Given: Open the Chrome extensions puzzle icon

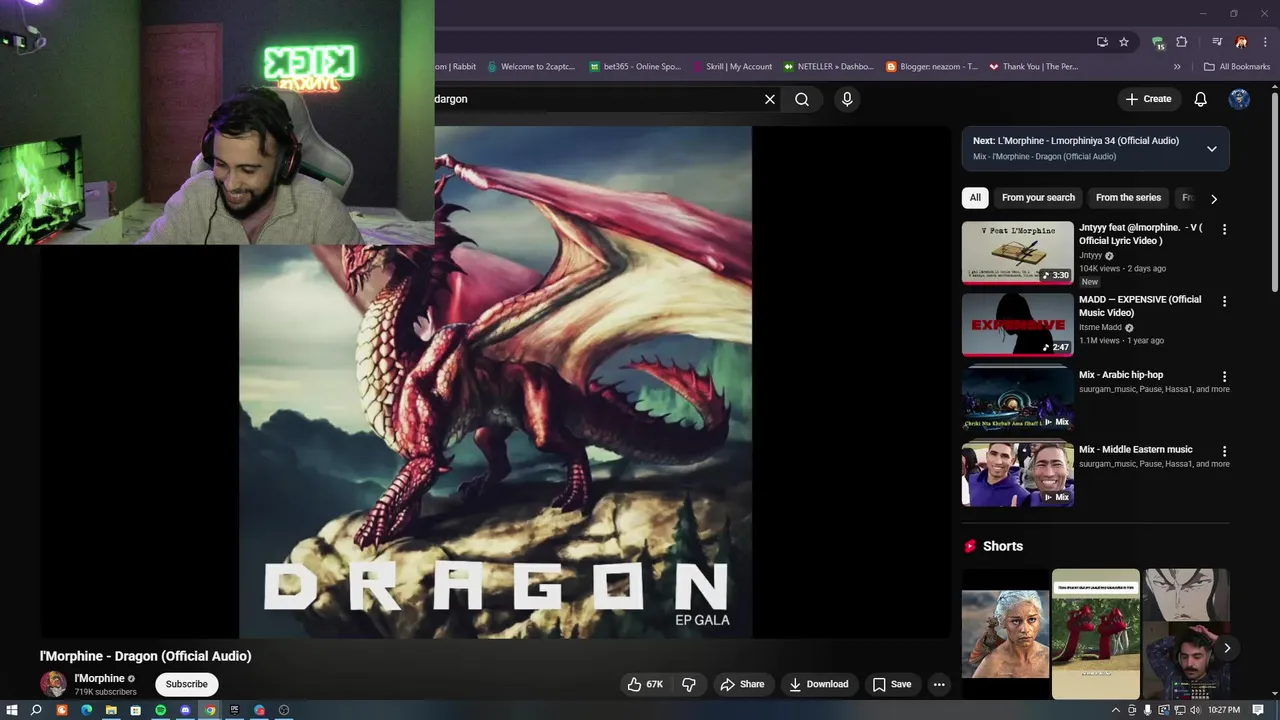Looking at the screenshot, I should 1182,42.
